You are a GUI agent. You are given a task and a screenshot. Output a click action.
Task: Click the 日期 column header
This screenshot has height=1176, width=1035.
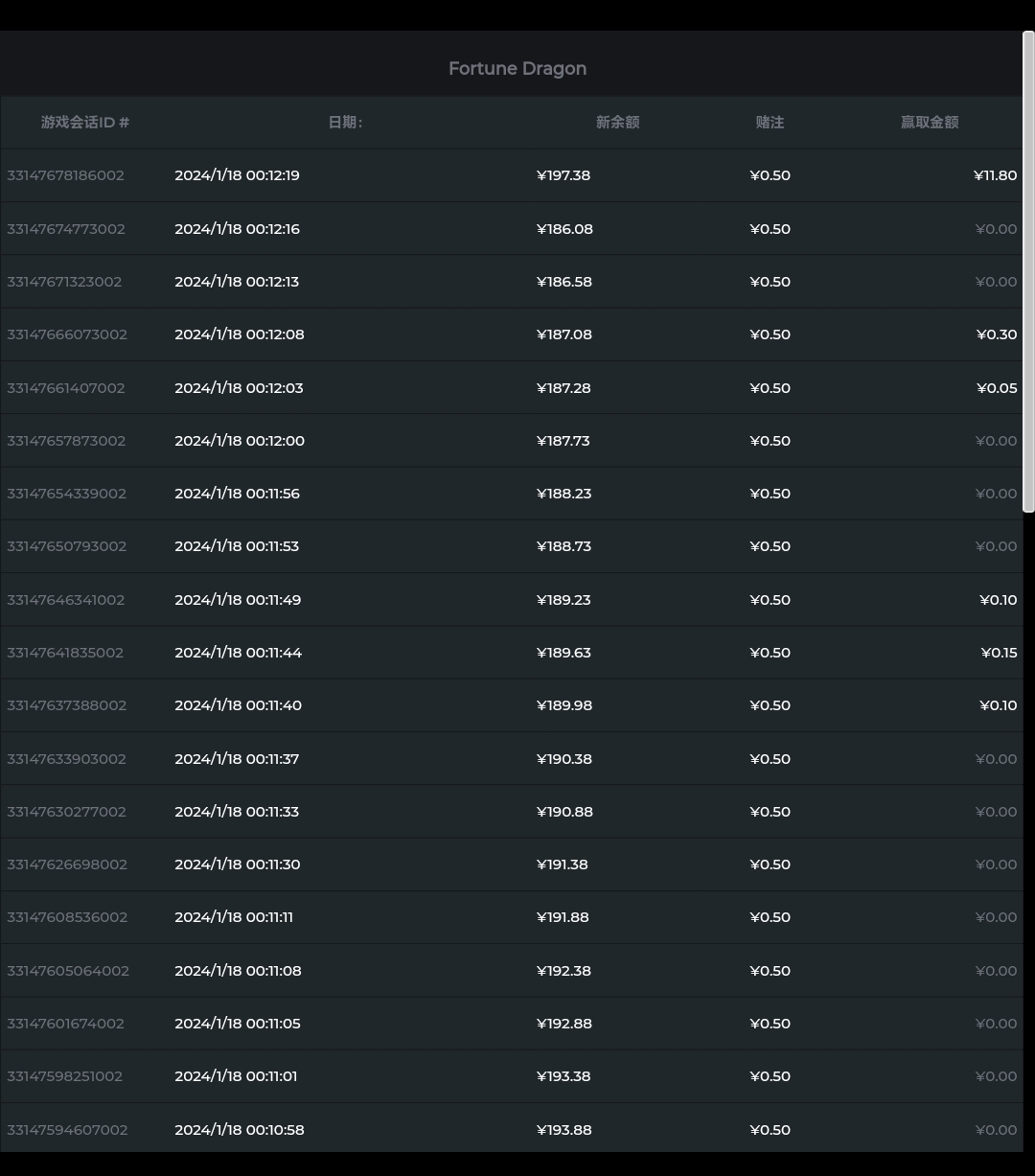point(345,123)
